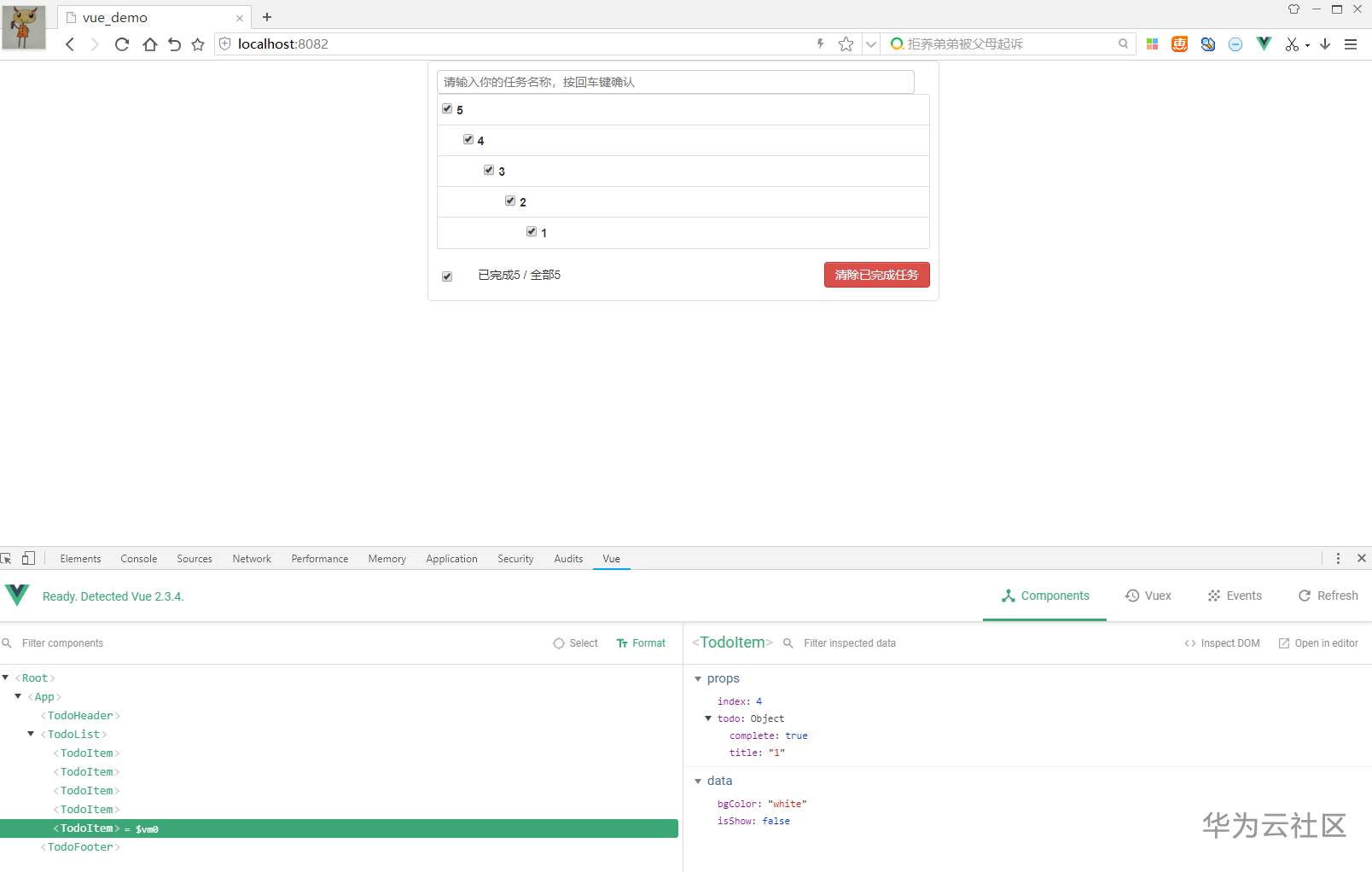Open the address bar dropdown chevron
Image resolution: width=1372 pixels, height=872 pixels.
tap(871, 44)
